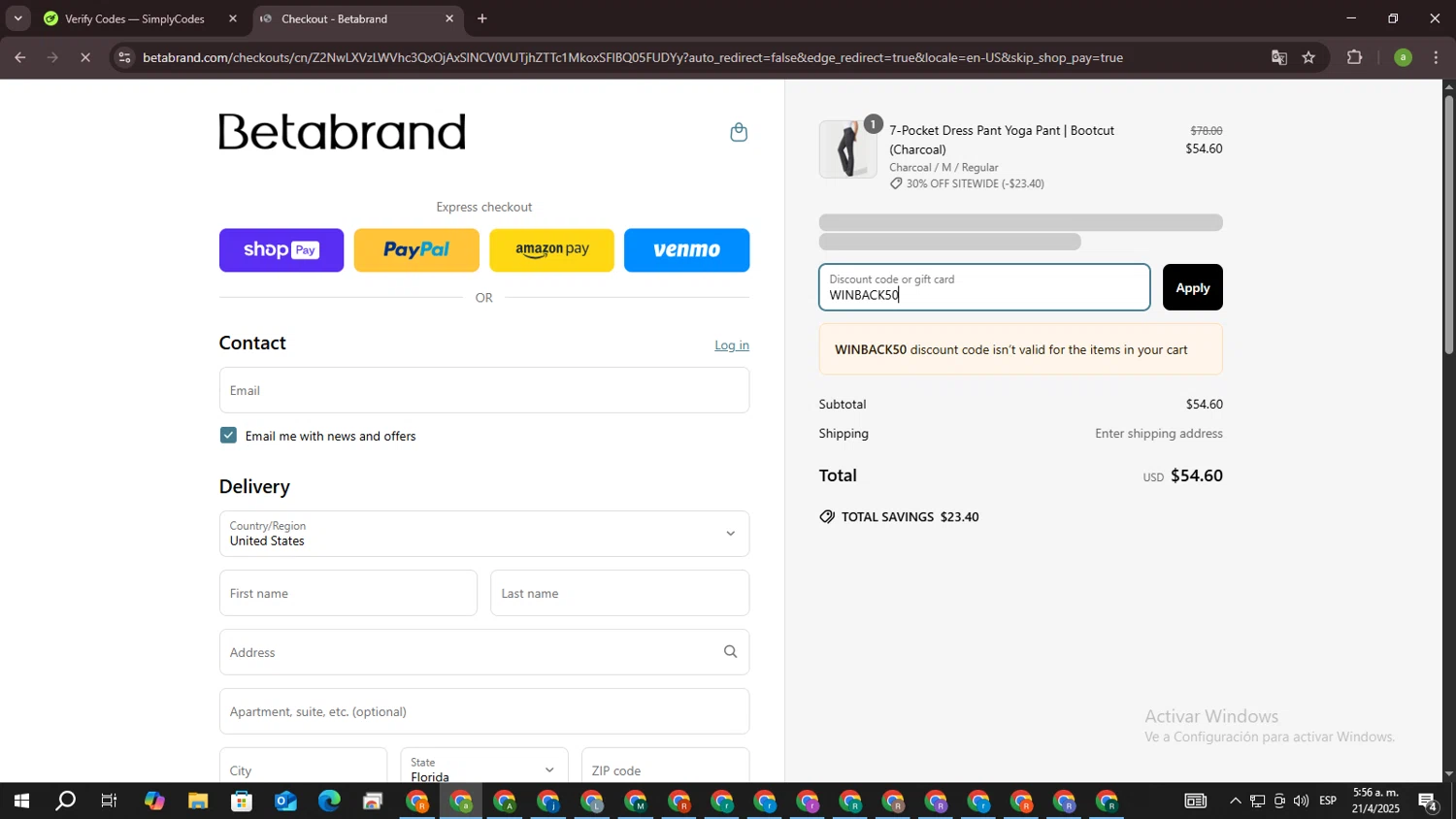Click the TOTAL SAVINGS tag icon
1456x819 pixels.
(827, 517)
